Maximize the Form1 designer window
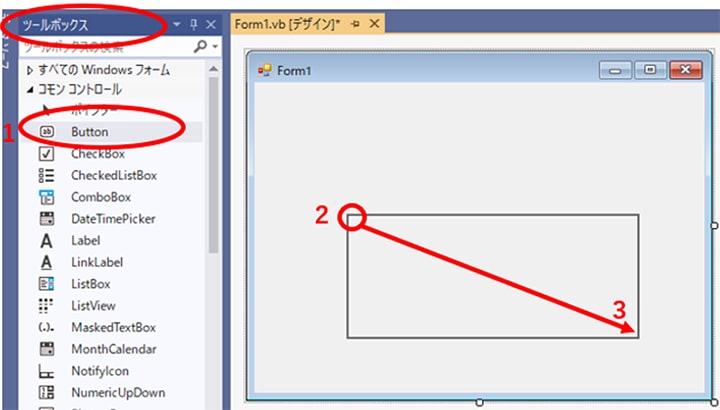 650,70
